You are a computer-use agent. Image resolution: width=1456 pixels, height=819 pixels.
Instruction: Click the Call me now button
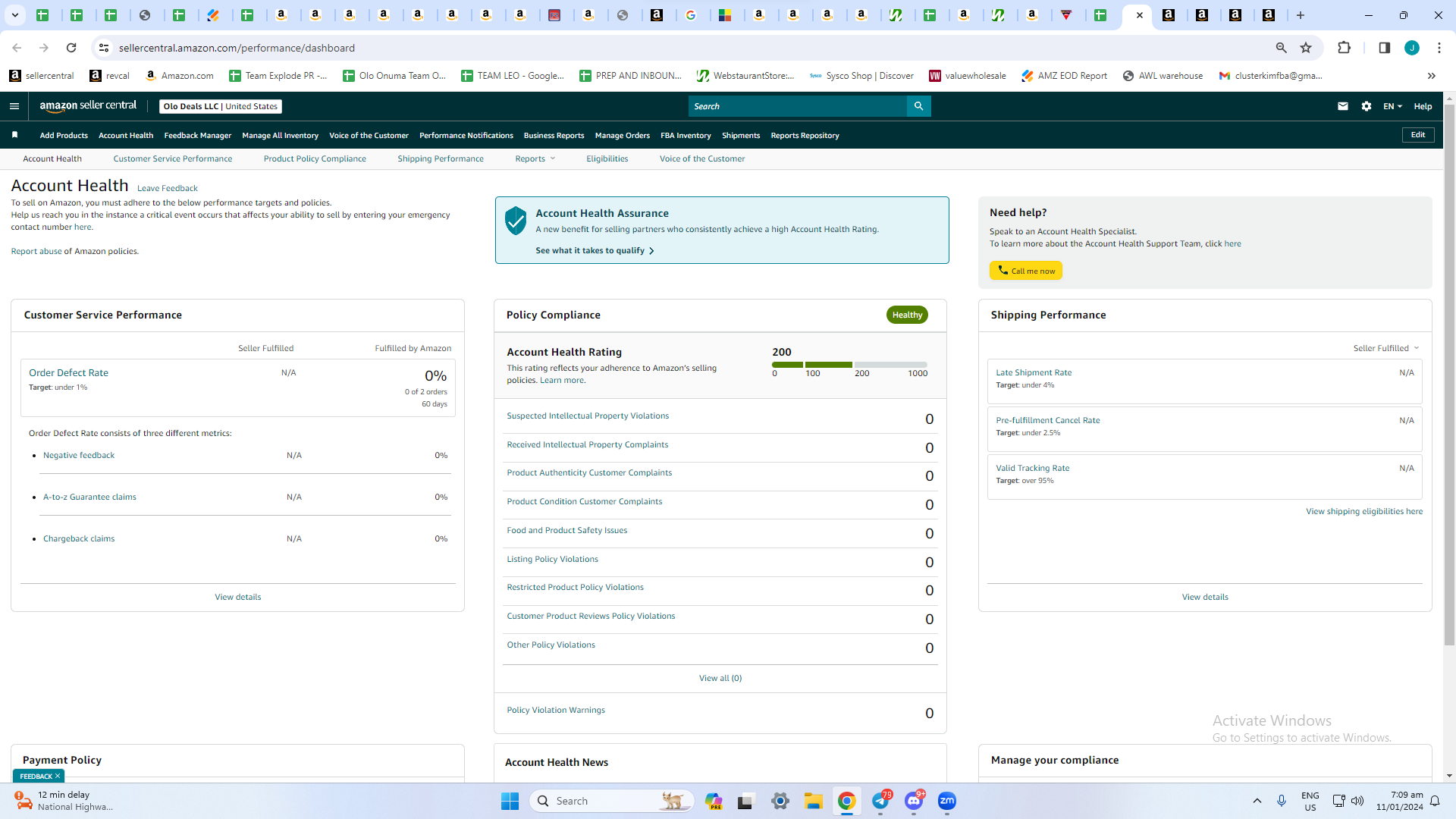[1025, 271]
